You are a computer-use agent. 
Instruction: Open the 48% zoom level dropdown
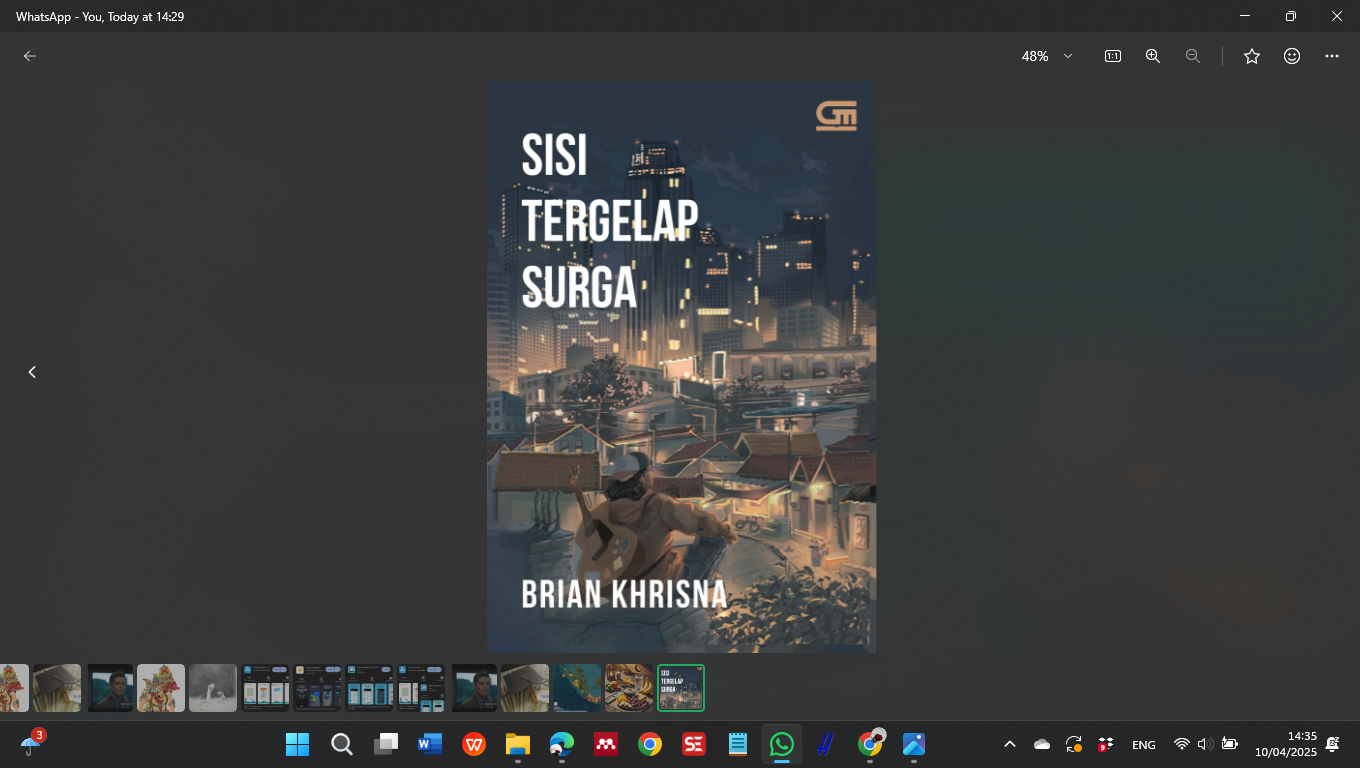(1047, 56)
